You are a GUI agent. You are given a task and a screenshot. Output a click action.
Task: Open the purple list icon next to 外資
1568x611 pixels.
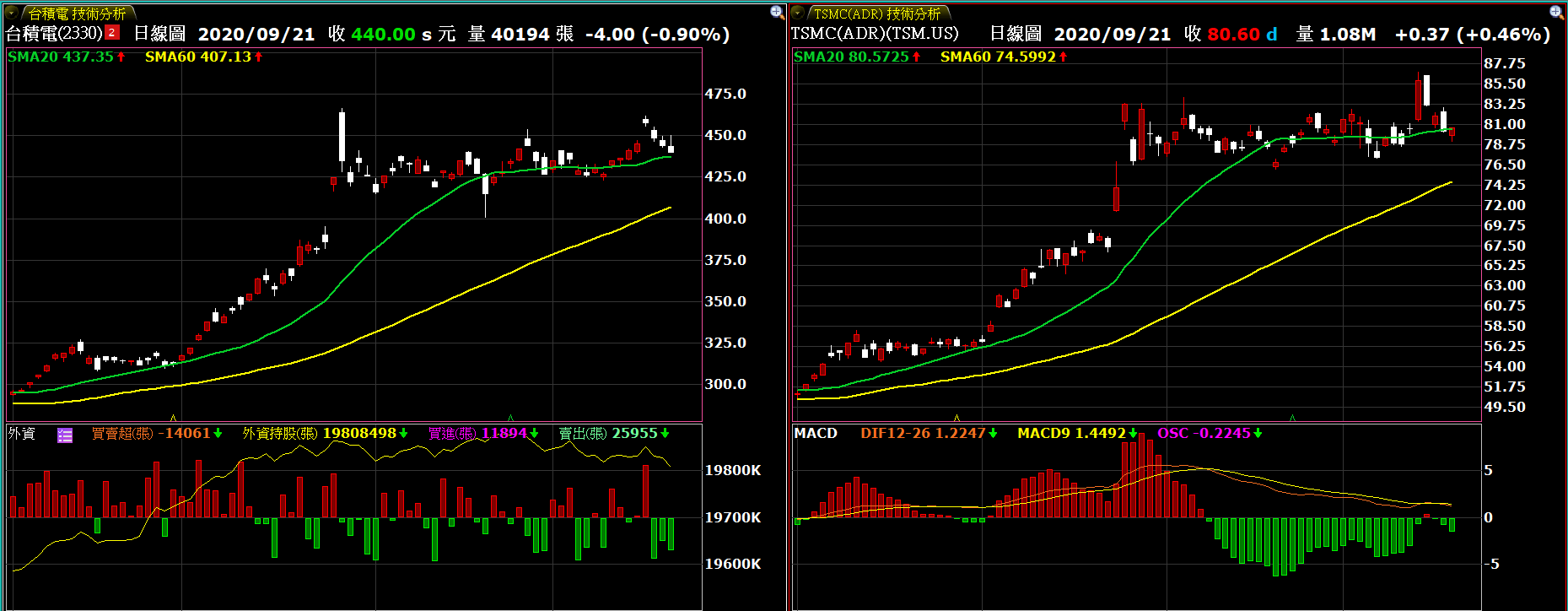coord(65,435)
